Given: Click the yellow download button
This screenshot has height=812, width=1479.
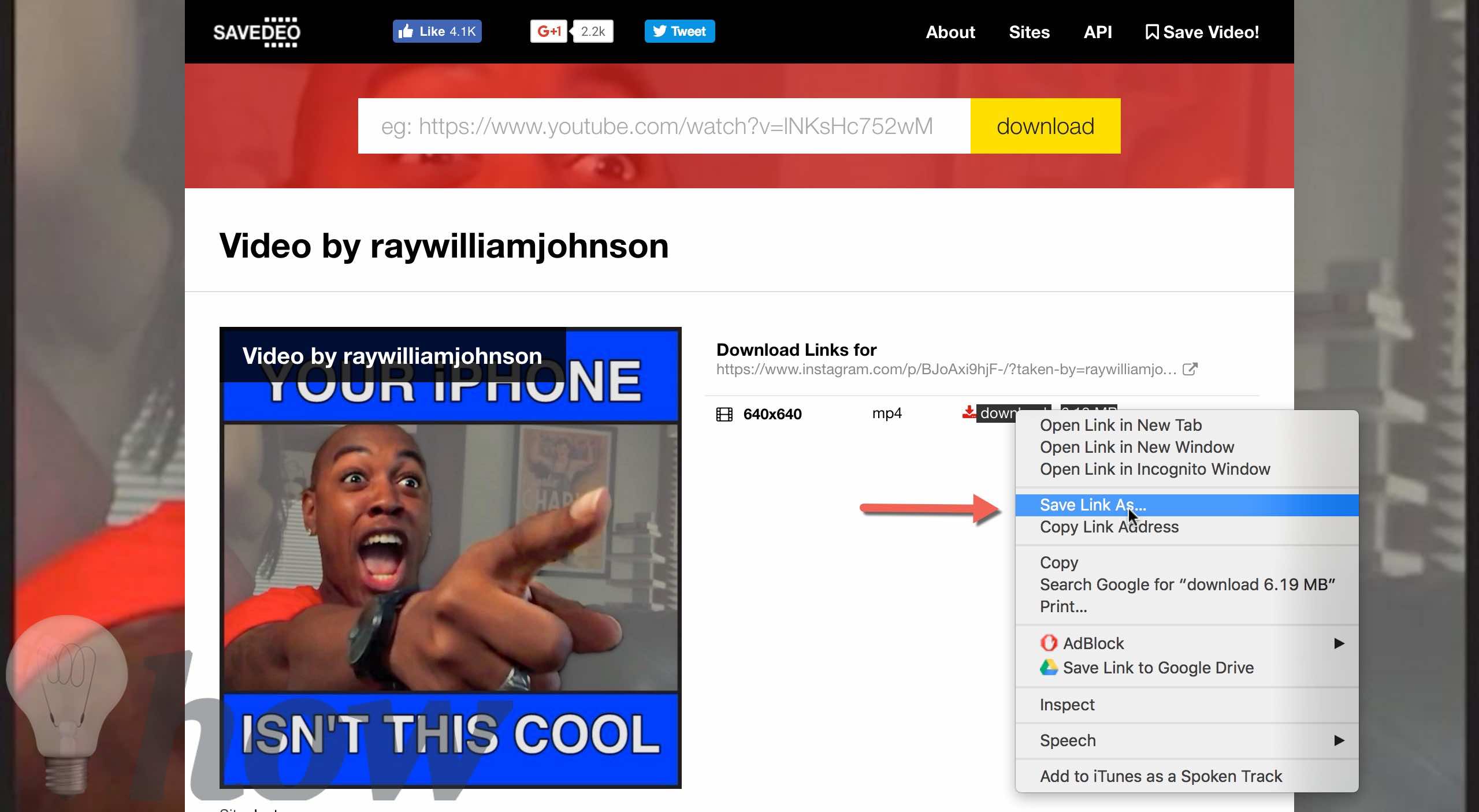Looking at the screenshot, I should pos(1045,126).
